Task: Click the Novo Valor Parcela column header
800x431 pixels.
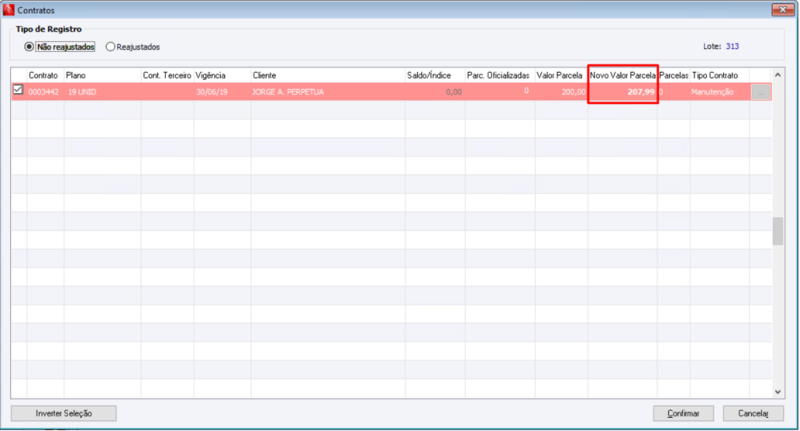Action: 622,75
